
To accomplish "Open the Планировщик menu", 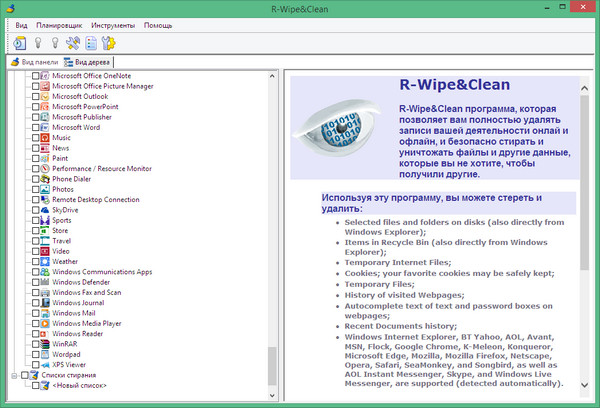I will click(x=59, y=24).
